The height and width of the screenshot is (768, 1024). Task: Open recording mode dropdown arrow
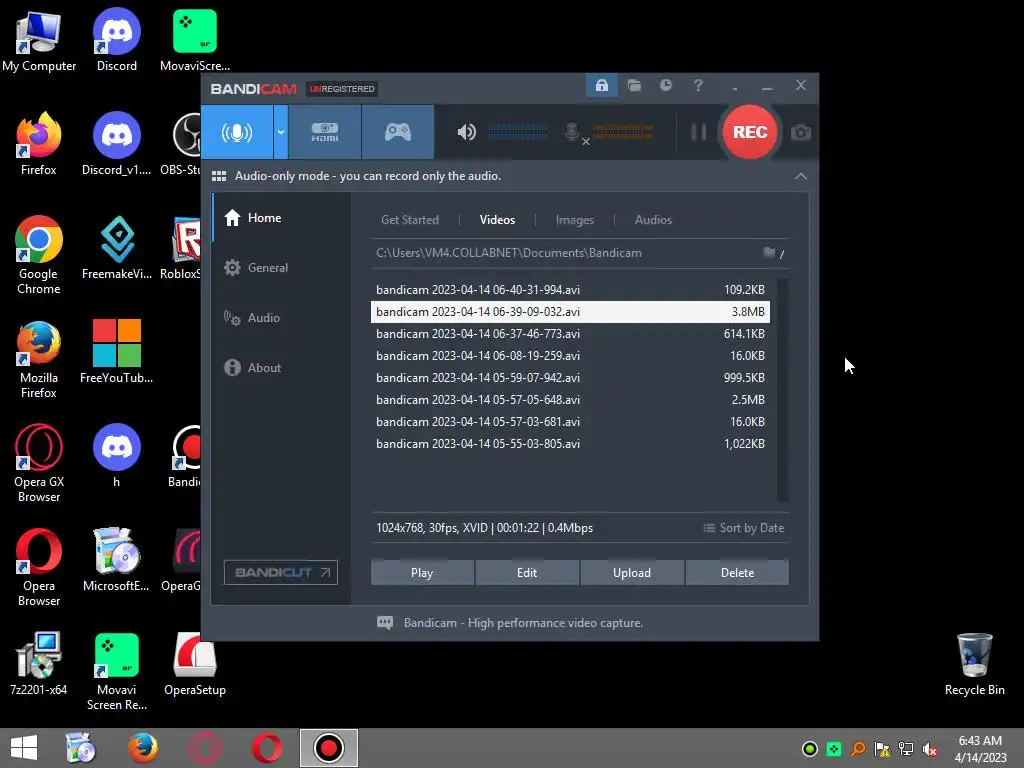point(281,132)
